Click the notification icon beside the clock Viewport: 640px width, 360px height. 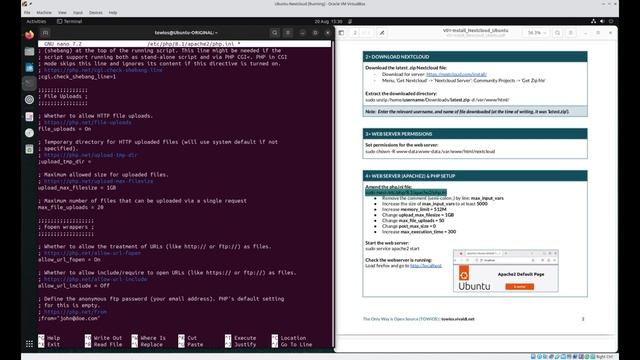pyautogui.click(x=350, y=21)
